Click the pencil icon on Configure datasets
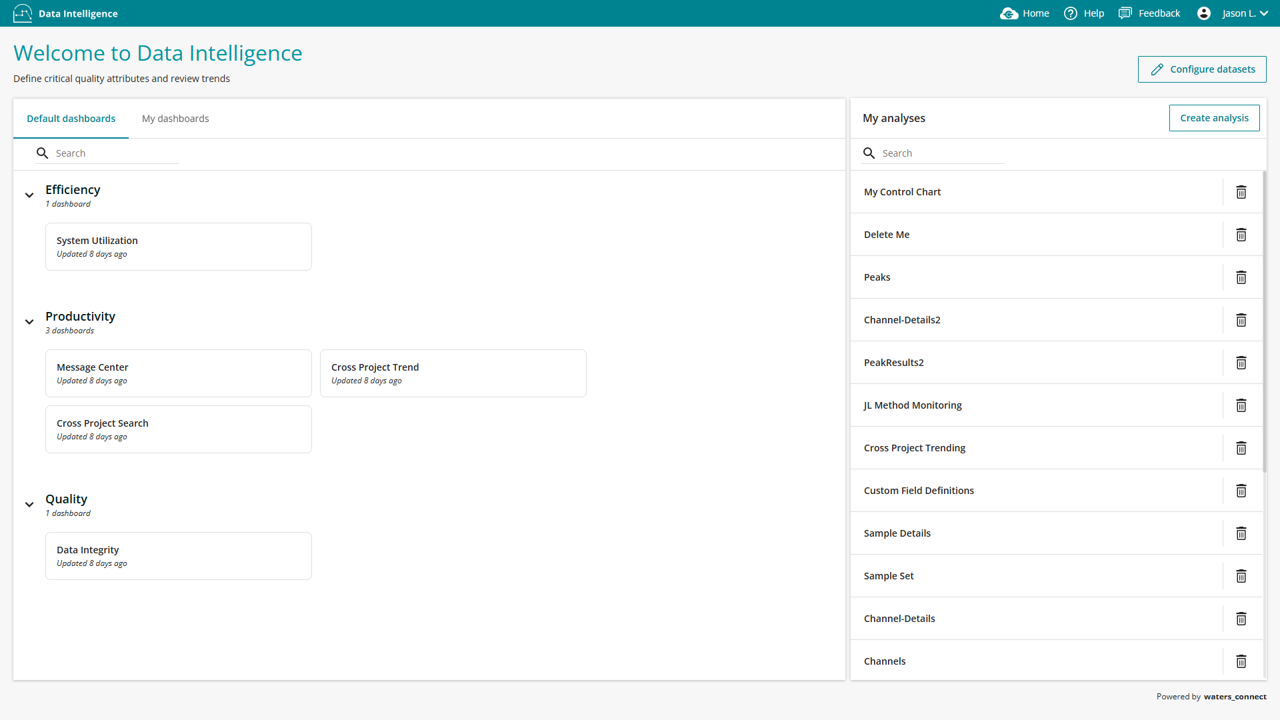1280x720 pixels. (1157, 69)
